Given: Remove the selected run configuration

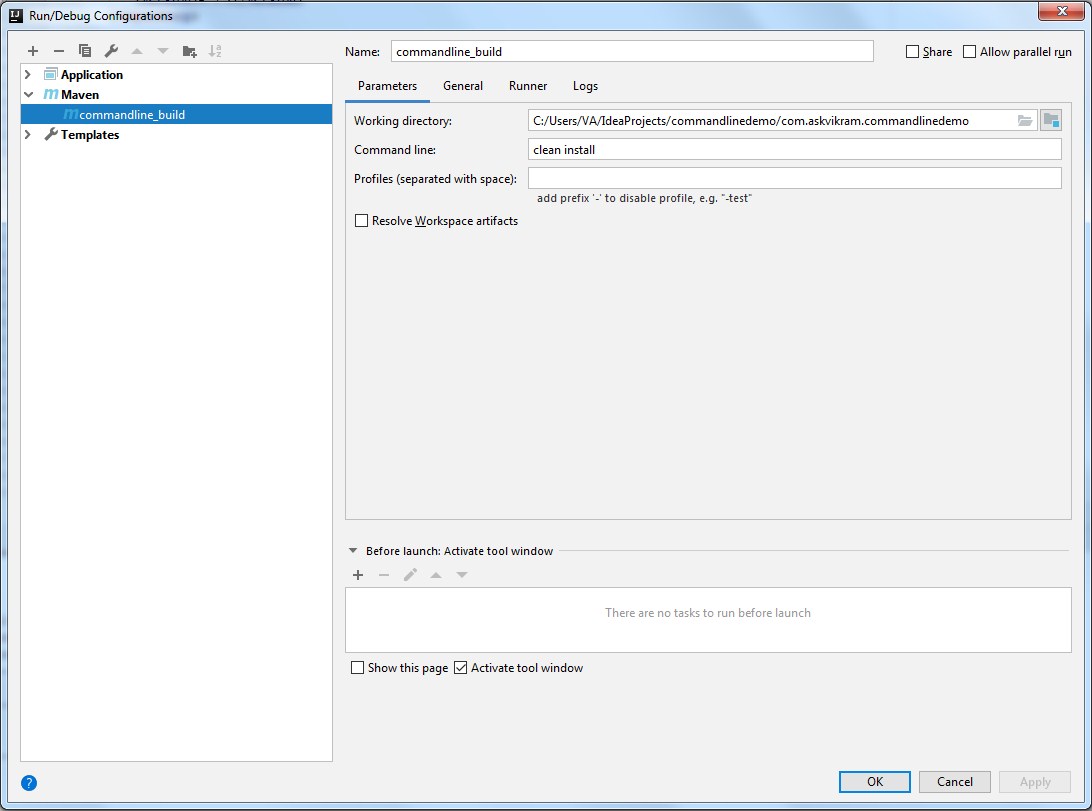Looking at the screenshot, I should click(58, 51).
